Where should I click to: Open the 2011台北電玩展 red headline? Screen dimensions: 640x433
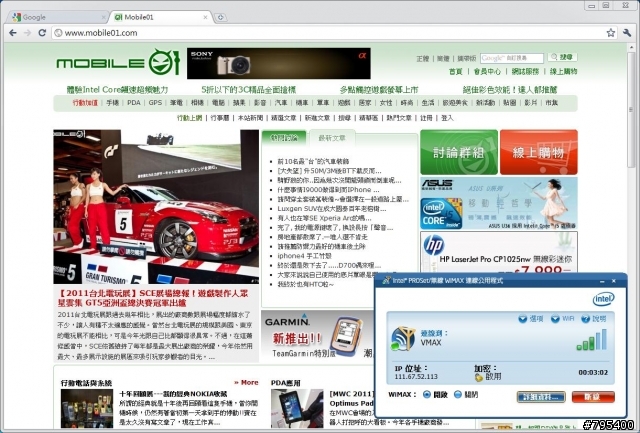click(153, 298)
